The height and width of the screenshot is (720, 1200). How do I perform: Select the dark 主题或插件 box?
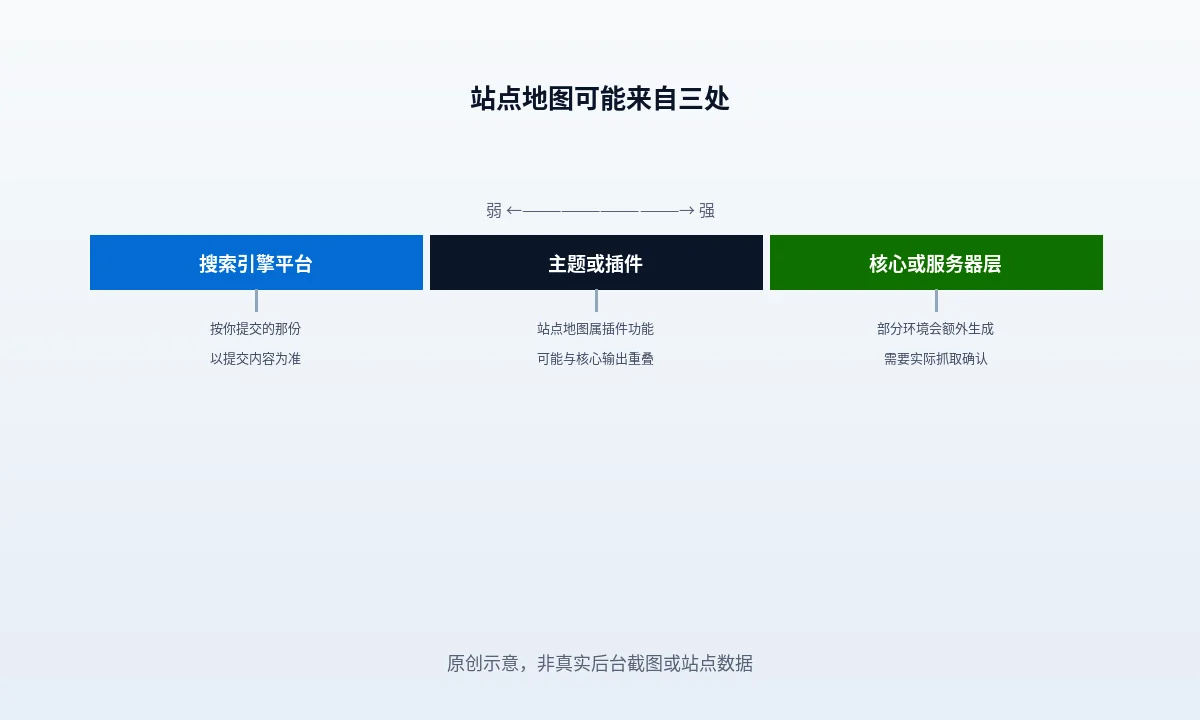click(x=596, y=263)
